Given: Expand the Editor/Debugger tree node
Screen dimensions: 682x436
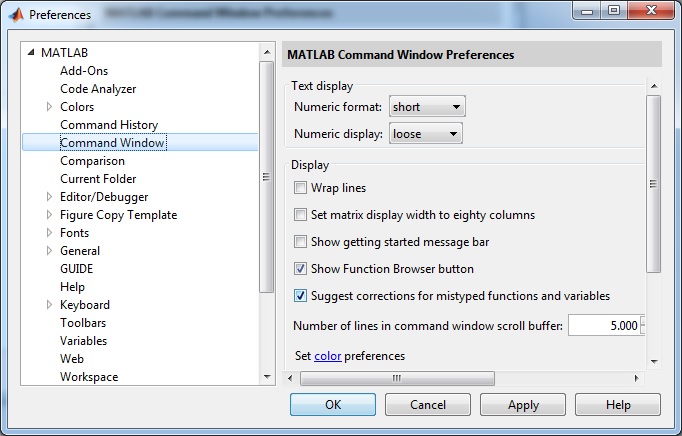Looking at the screenshot, I should click(x=49, y=197).
